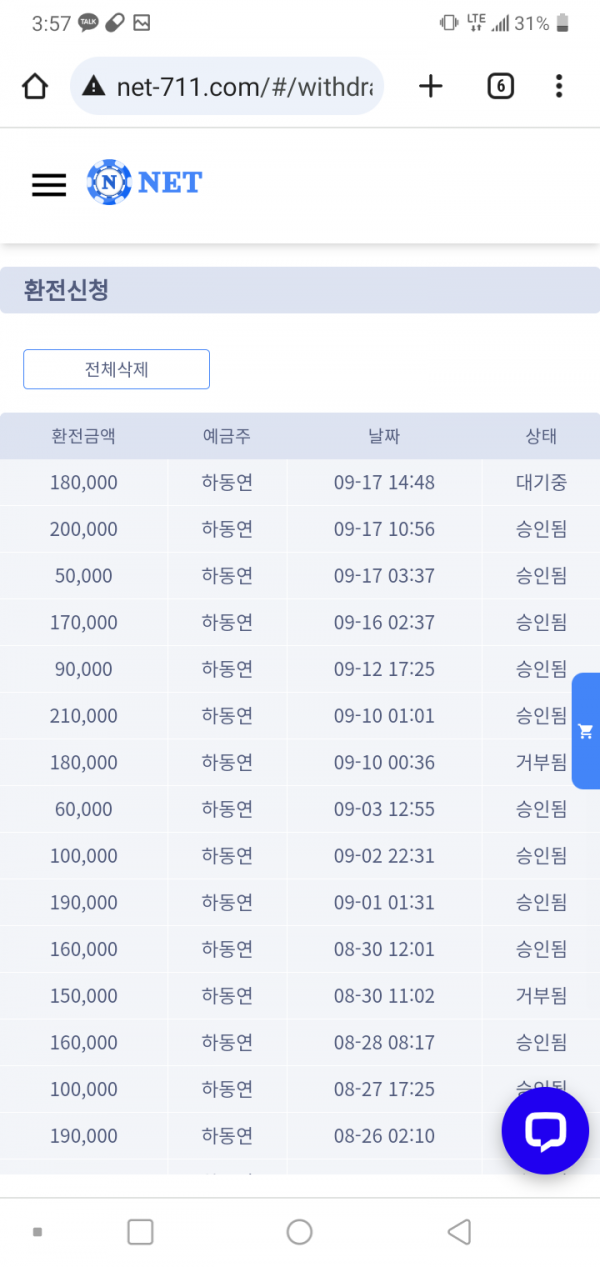Viewport: 600px width, 1267px height.
Task: Tap the 날짜 column header
Action: pos(384,436)
